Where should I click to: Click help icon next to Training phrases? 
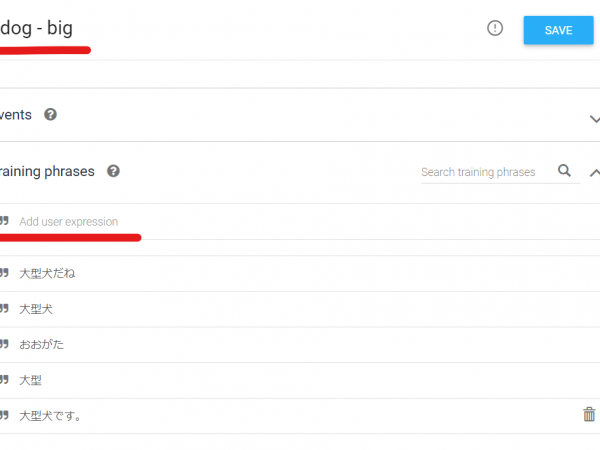click(113, 171)
